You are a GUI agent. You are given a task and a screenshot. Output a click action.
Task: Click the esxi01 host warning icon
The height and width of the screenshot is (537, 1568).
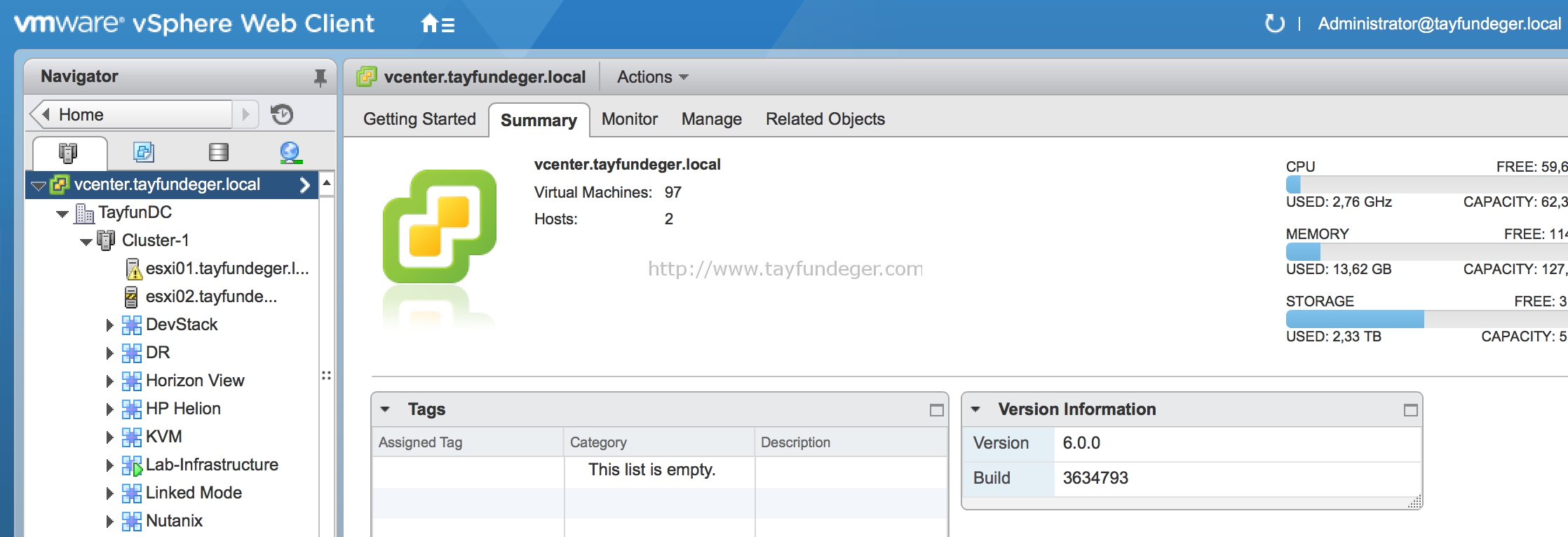(133, 268)
